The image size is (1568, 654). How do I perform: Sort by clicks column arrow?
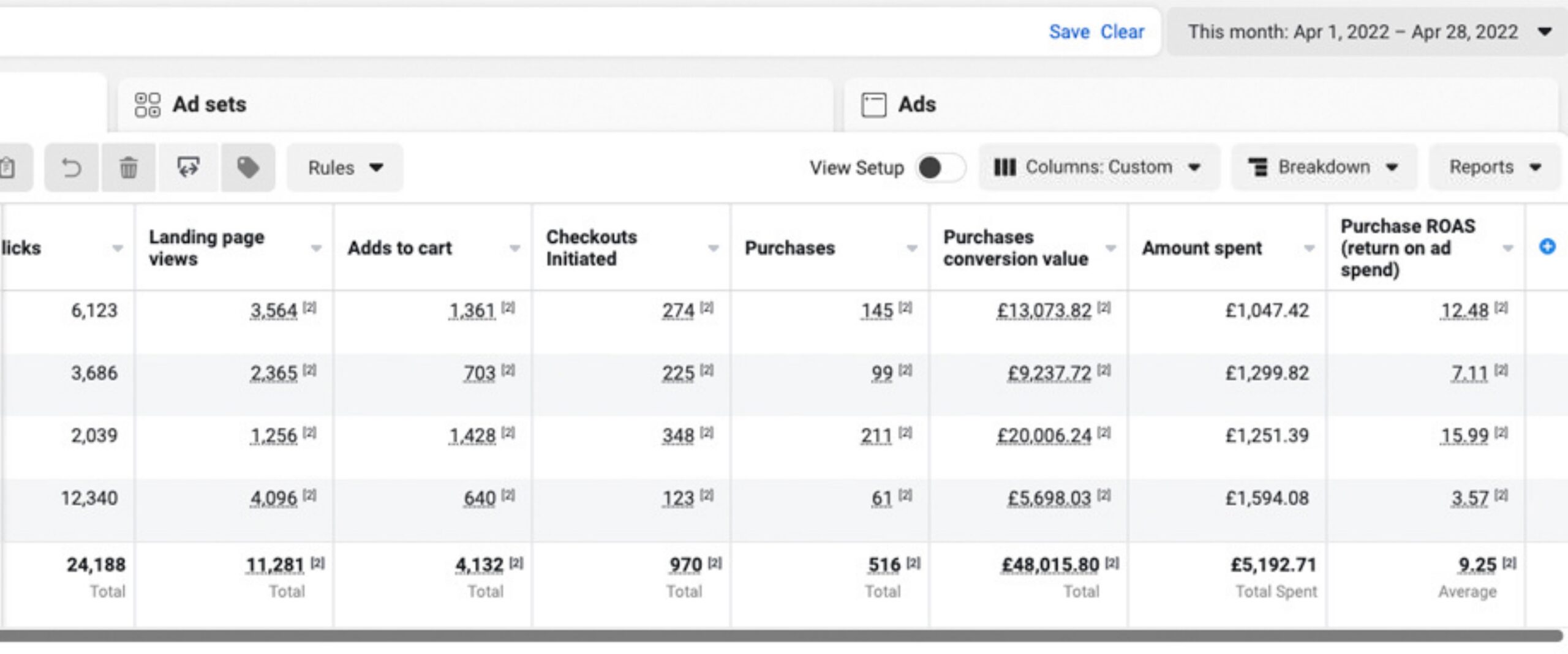(117, 248)
